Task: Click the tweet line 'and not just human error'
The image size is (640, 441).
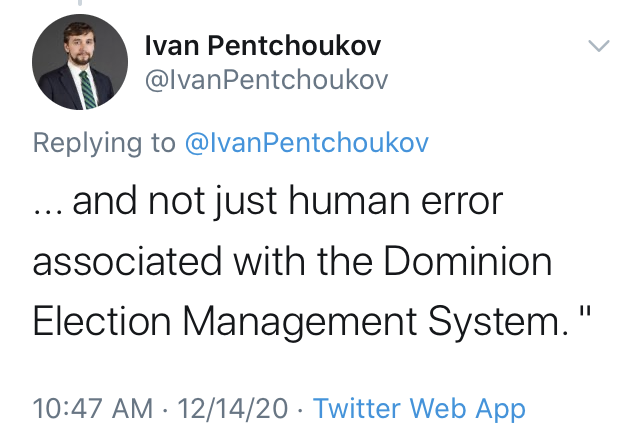Action: pos(288,201)
